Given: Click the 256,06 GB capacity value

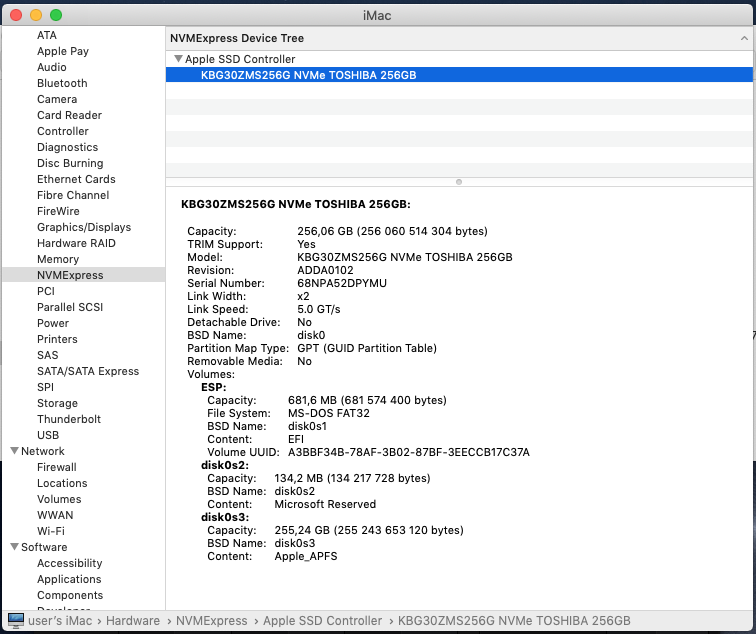Looking at the screenshot, I should (392, 231).
